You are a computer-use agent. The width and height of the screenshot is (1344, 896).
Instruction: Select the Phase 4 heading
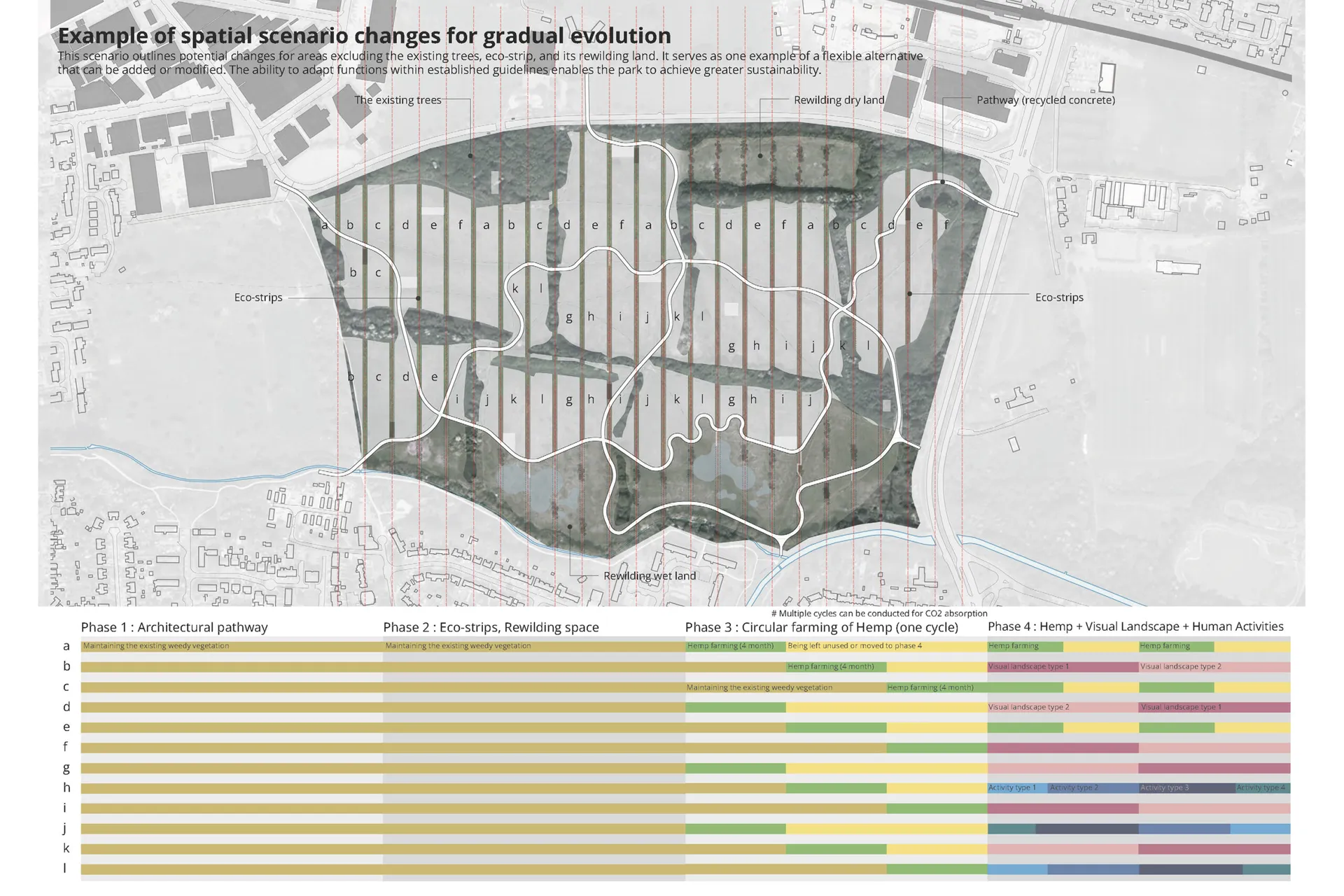[1135, 626]
